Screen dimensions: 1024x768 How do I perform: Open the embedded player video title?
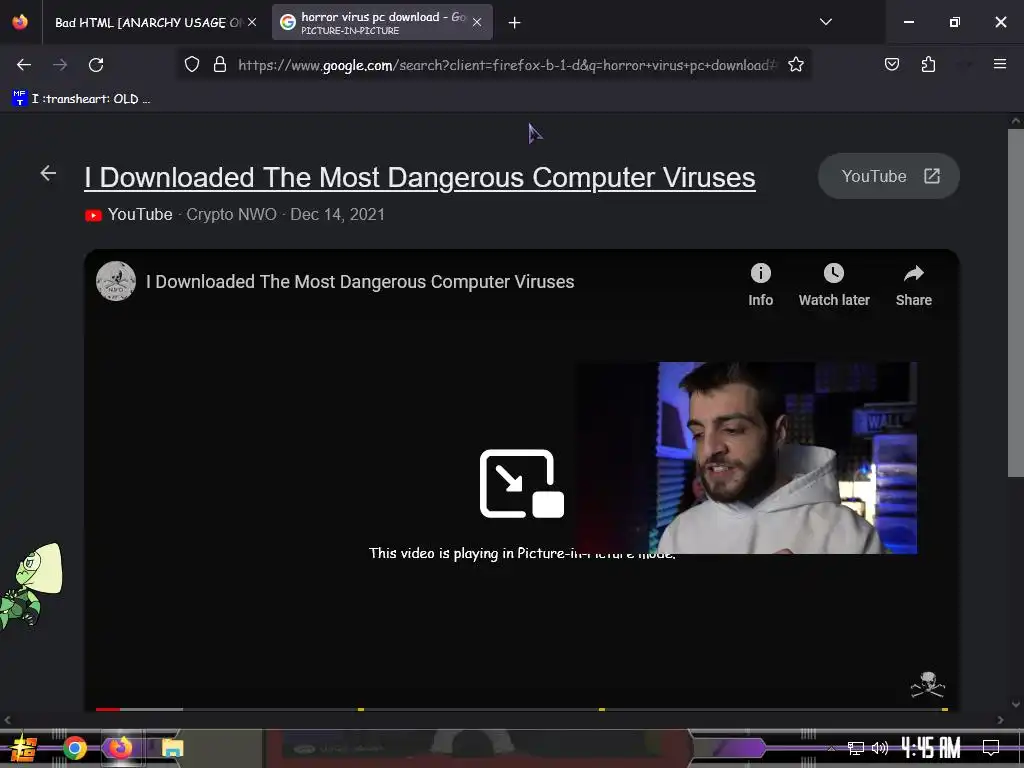pos(360,281)
